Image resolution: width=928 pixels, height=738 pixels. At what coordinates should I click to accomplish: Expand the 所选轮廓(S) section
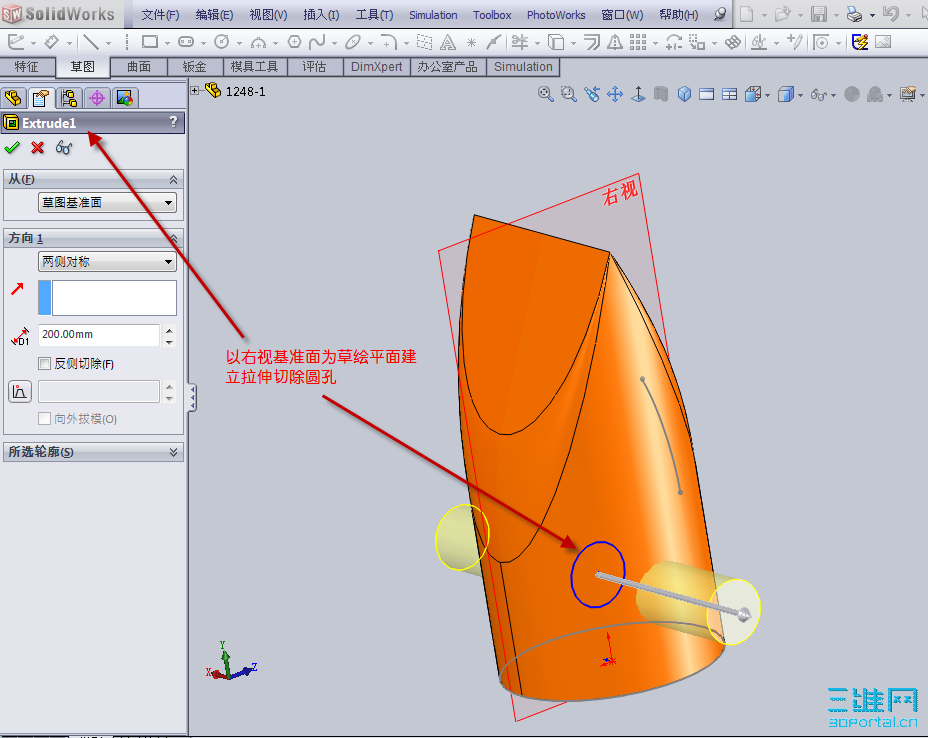click(x=173, y=452)
